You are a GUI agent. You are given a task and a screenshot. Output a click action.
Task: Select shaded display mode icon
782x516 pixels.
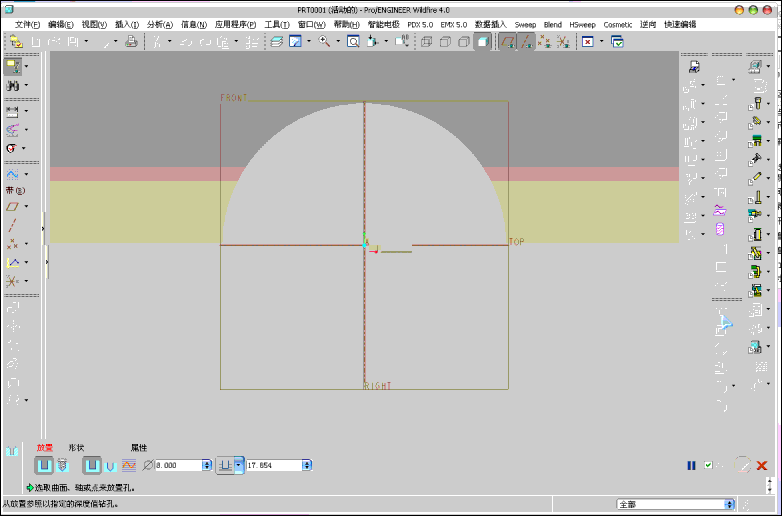tap(483, 42)
